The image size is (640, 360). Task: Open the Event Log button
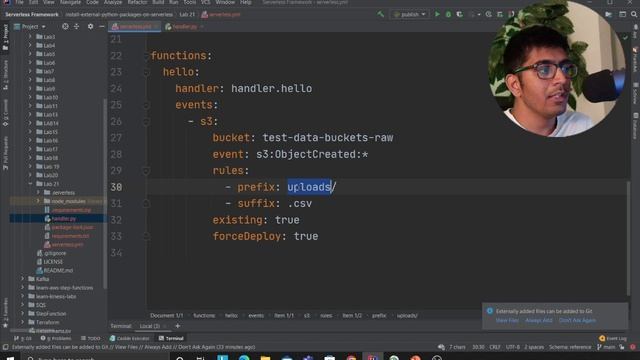613,338
